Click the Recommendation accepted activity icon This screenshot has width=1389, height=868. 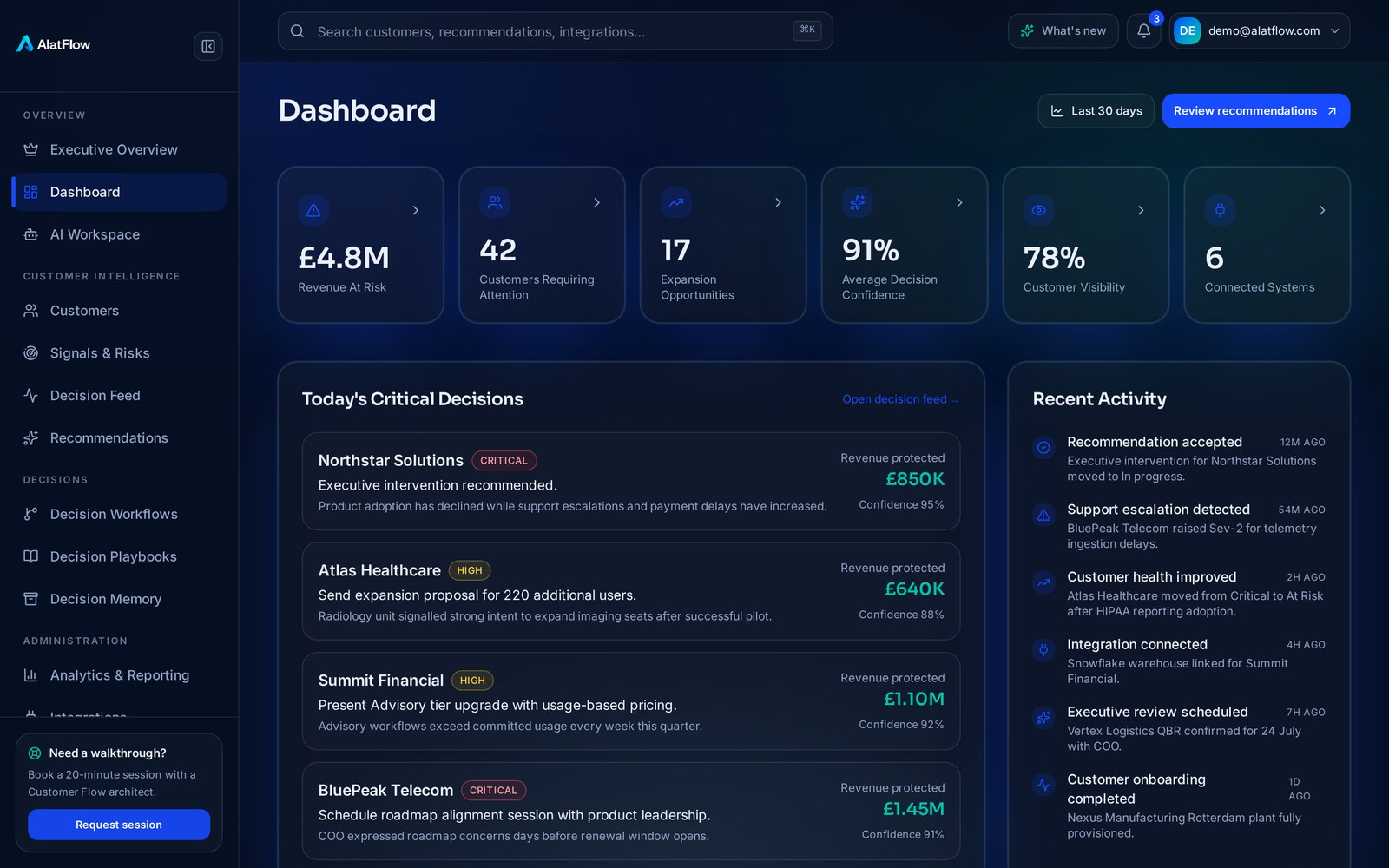pyautogui.click(x=1044, y=448)
